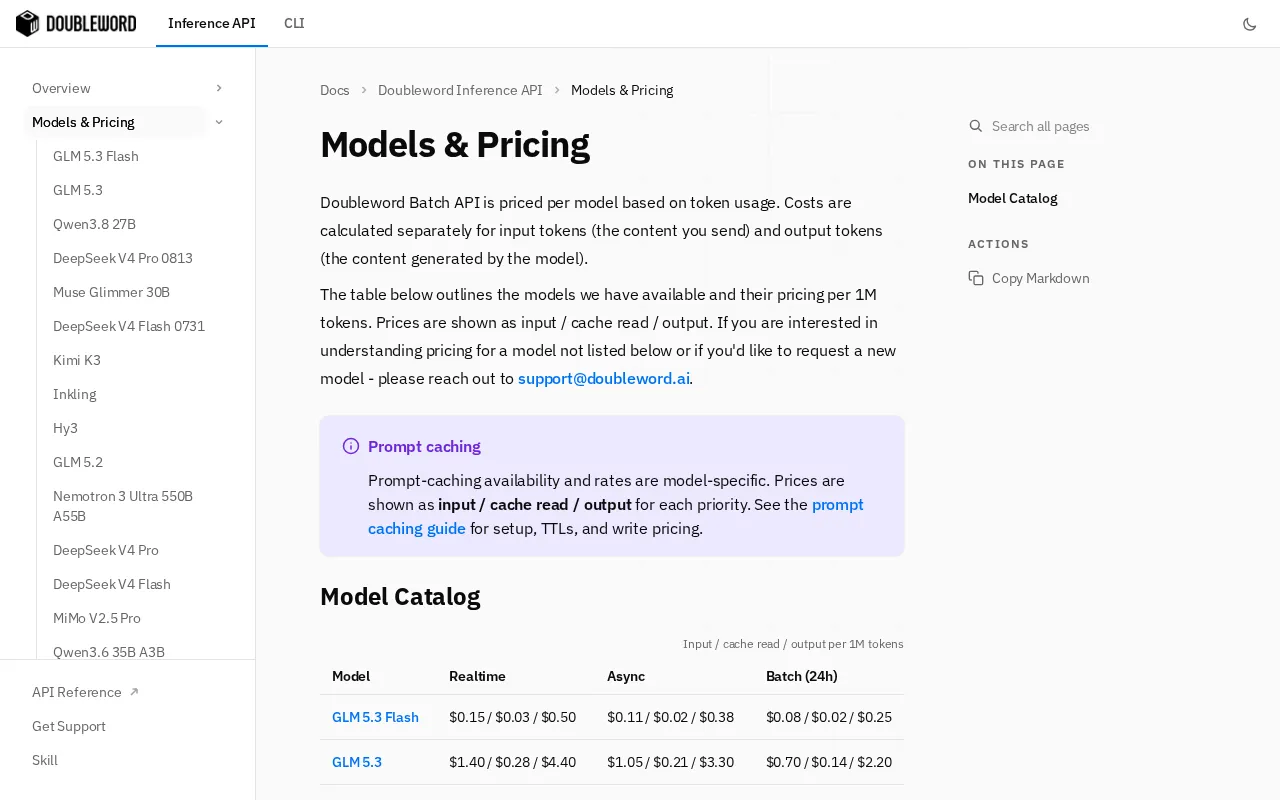Open GLM 5.3 Flash sidebar page

[96, 156]
